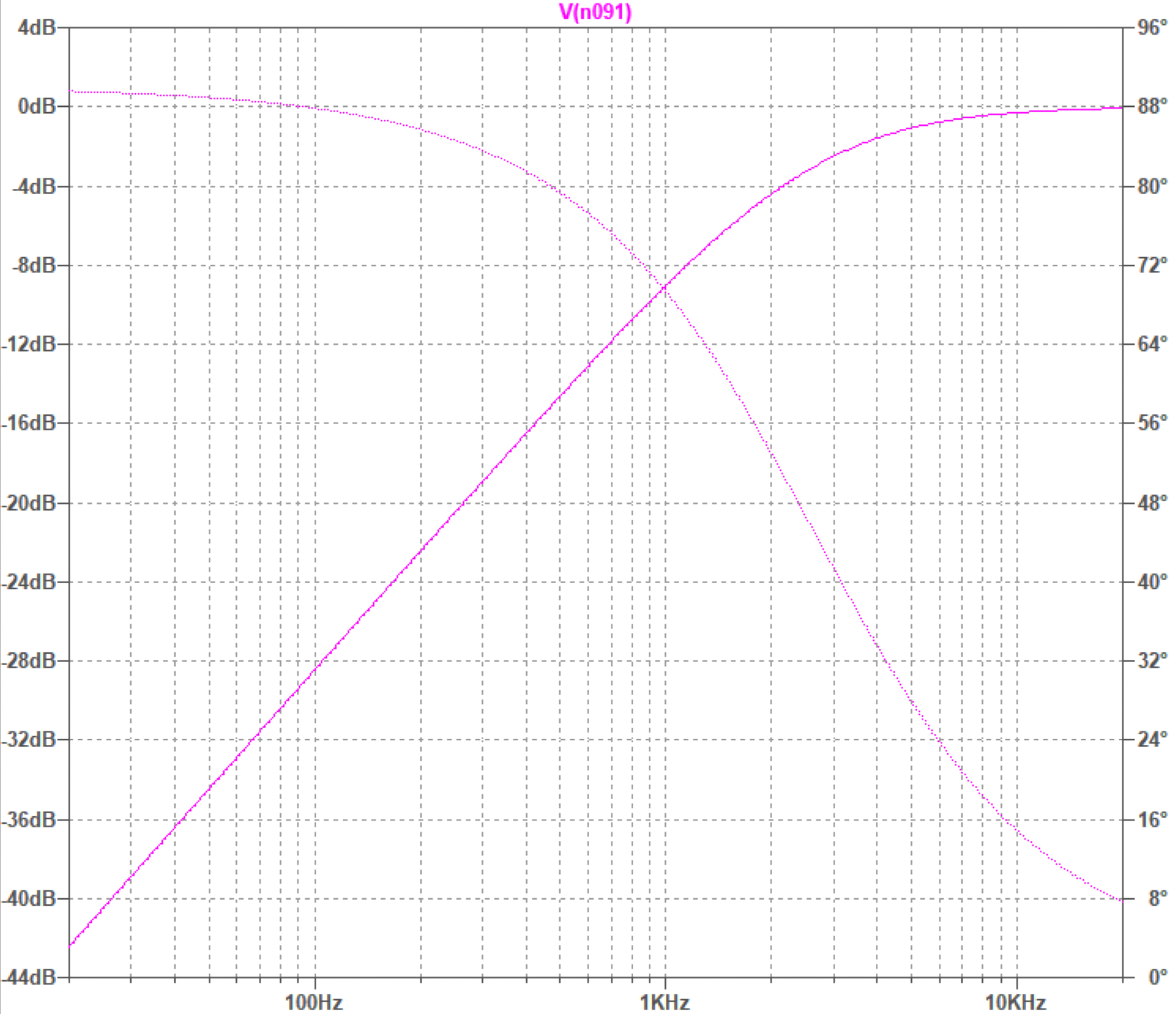1176x1014 pixels.
Task: Click the -28dB left axis label
Action: pyautogui.click(x=28, y=661)
